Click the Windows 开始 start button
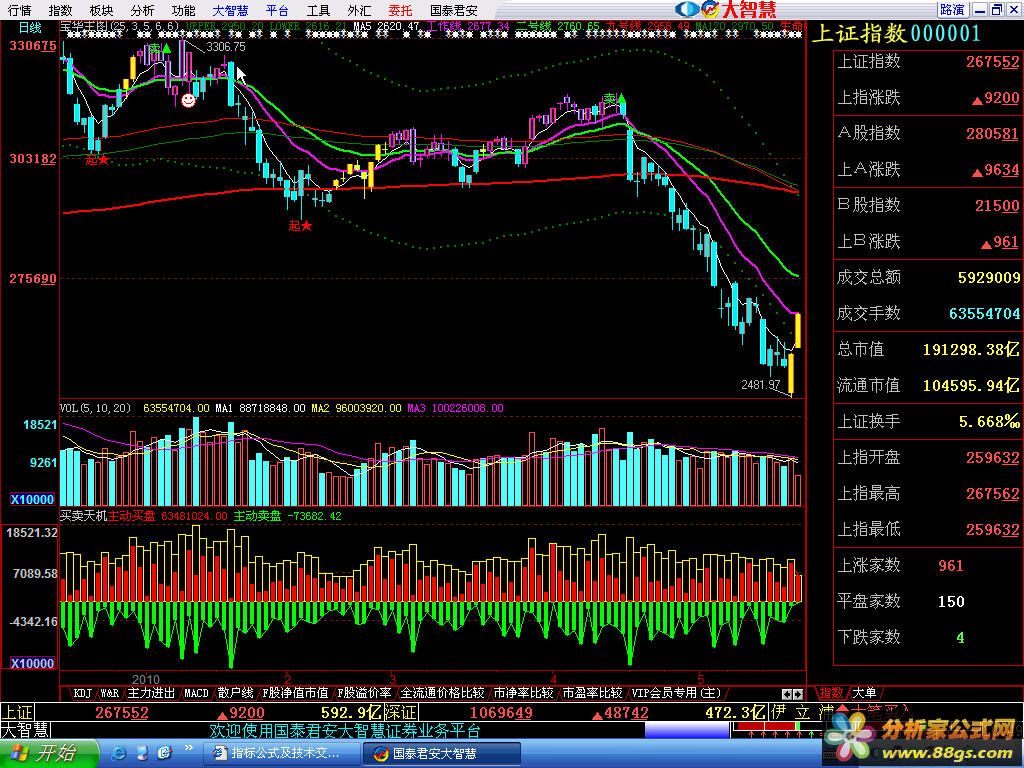1024x768 pixels. pos(48,753)
